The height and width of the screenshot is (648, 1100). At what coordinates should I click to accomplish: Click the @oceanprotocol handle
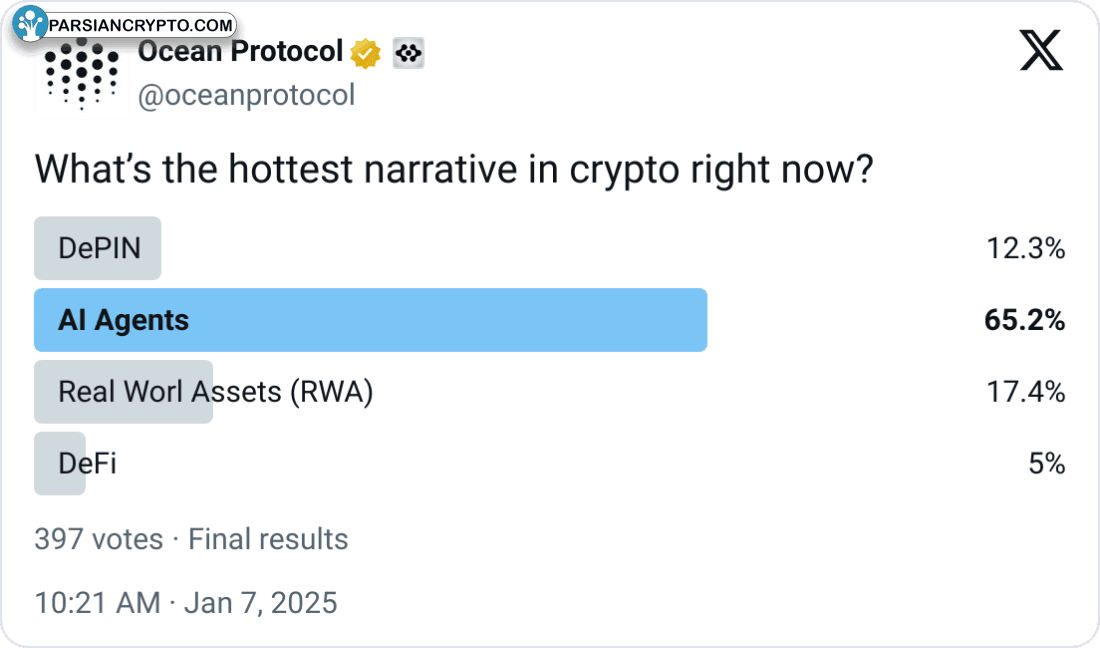pyautogui.click(x=246, y=96)
